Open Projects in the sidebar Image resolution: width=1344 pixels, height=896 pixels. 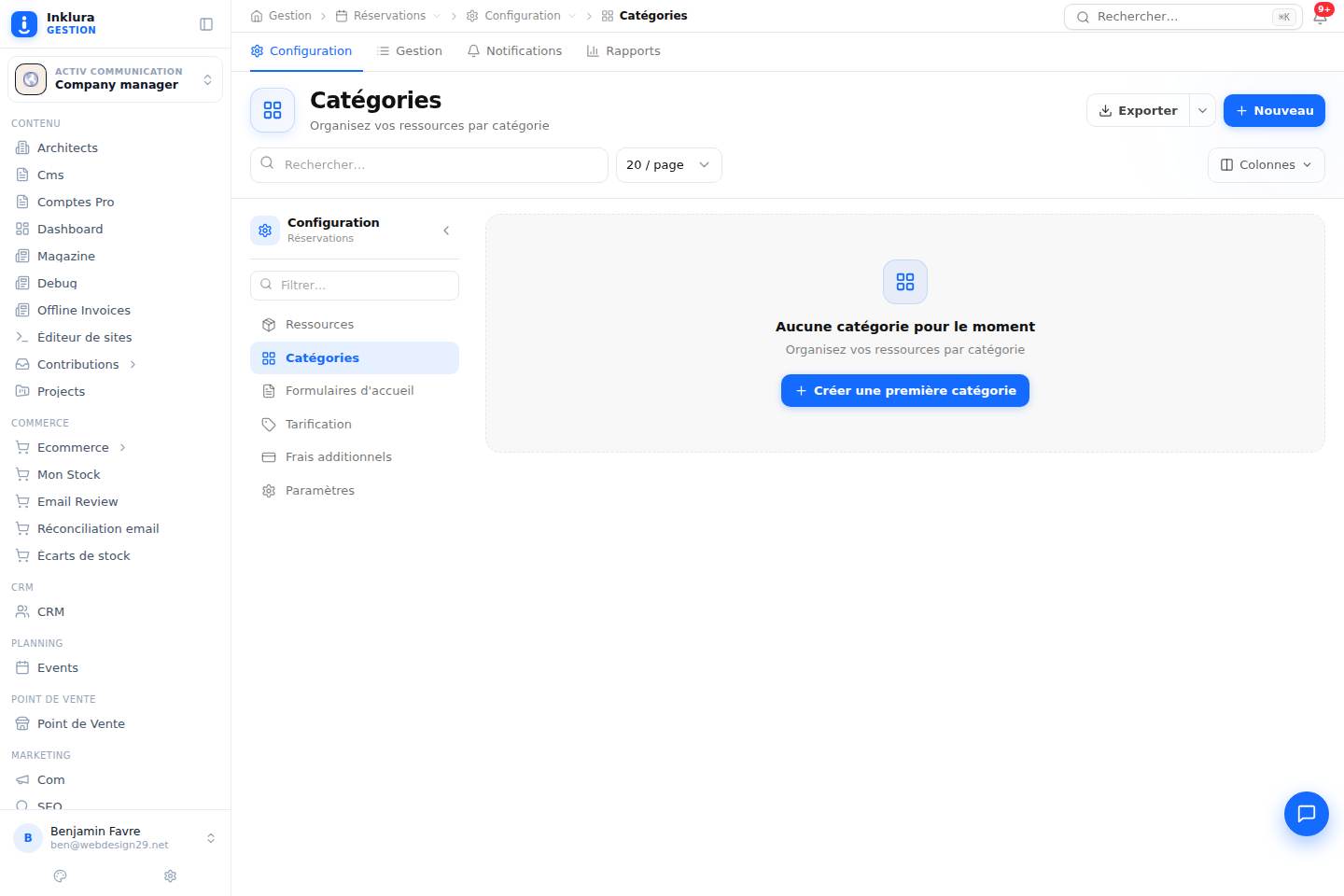click(116, 391)
